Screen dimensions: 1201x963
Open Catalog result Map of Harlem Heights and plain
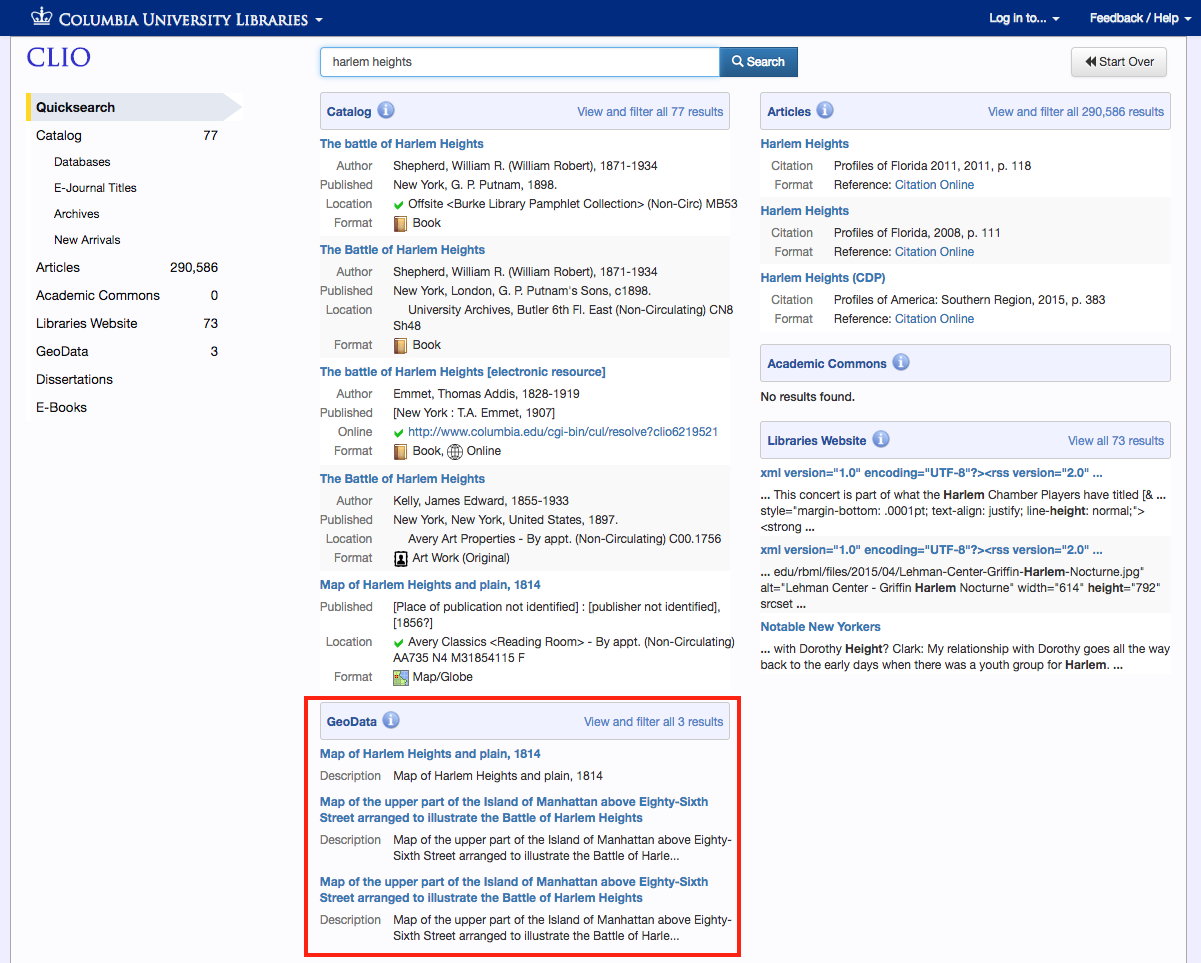[430, 585]
